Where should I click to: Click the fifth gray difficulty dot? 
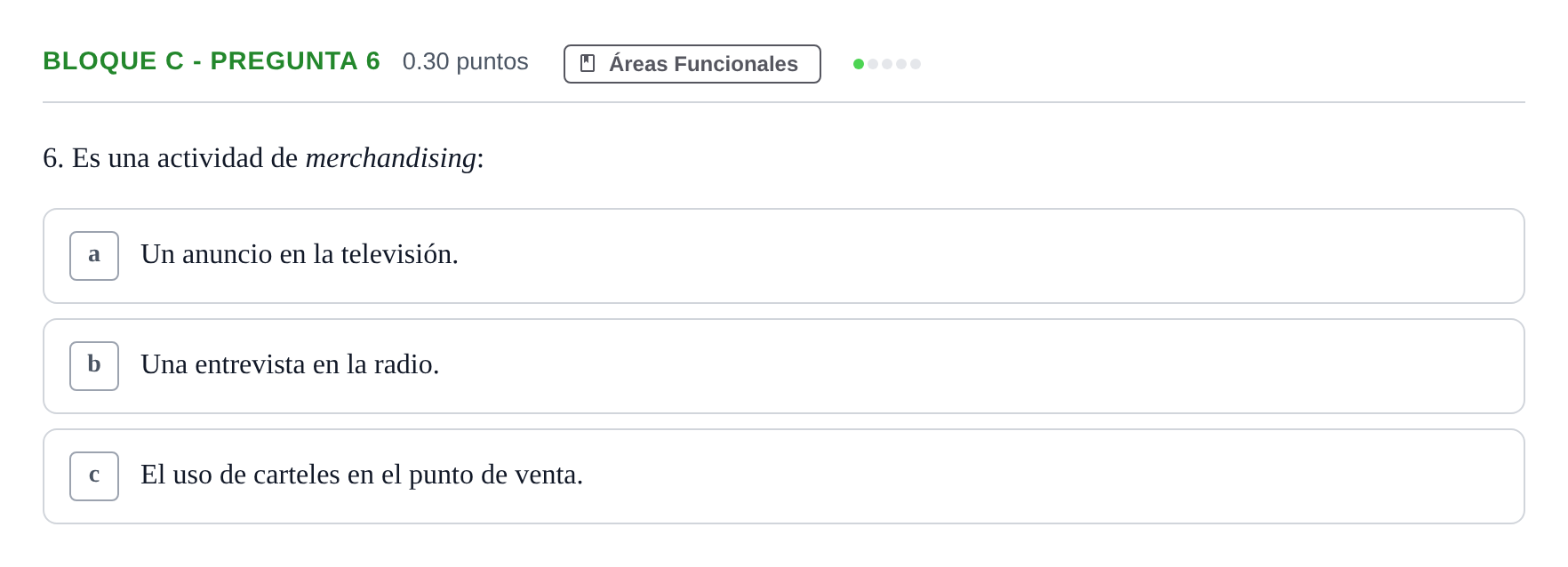coord(916,64)
